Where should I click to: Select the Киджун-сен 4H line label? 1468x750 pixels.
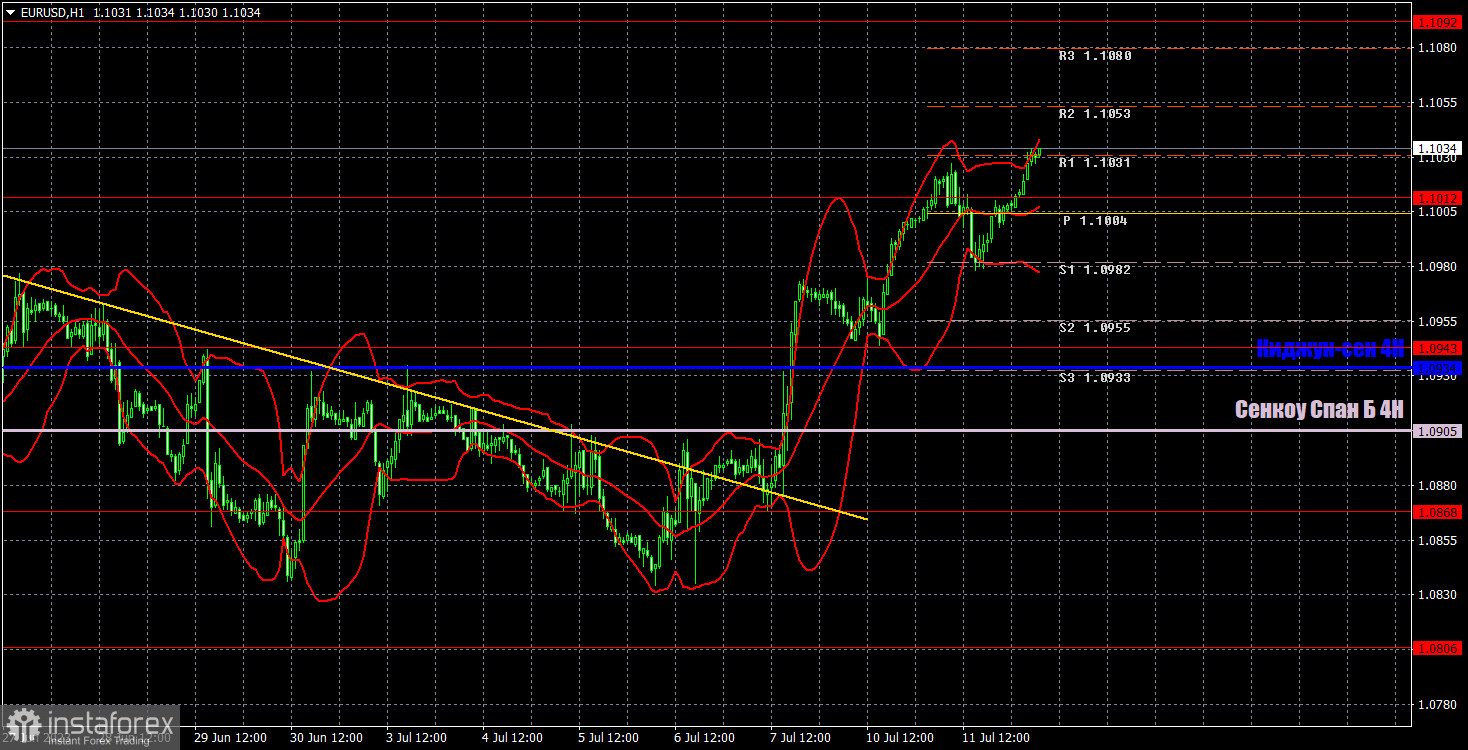(x=1330, y=349)
